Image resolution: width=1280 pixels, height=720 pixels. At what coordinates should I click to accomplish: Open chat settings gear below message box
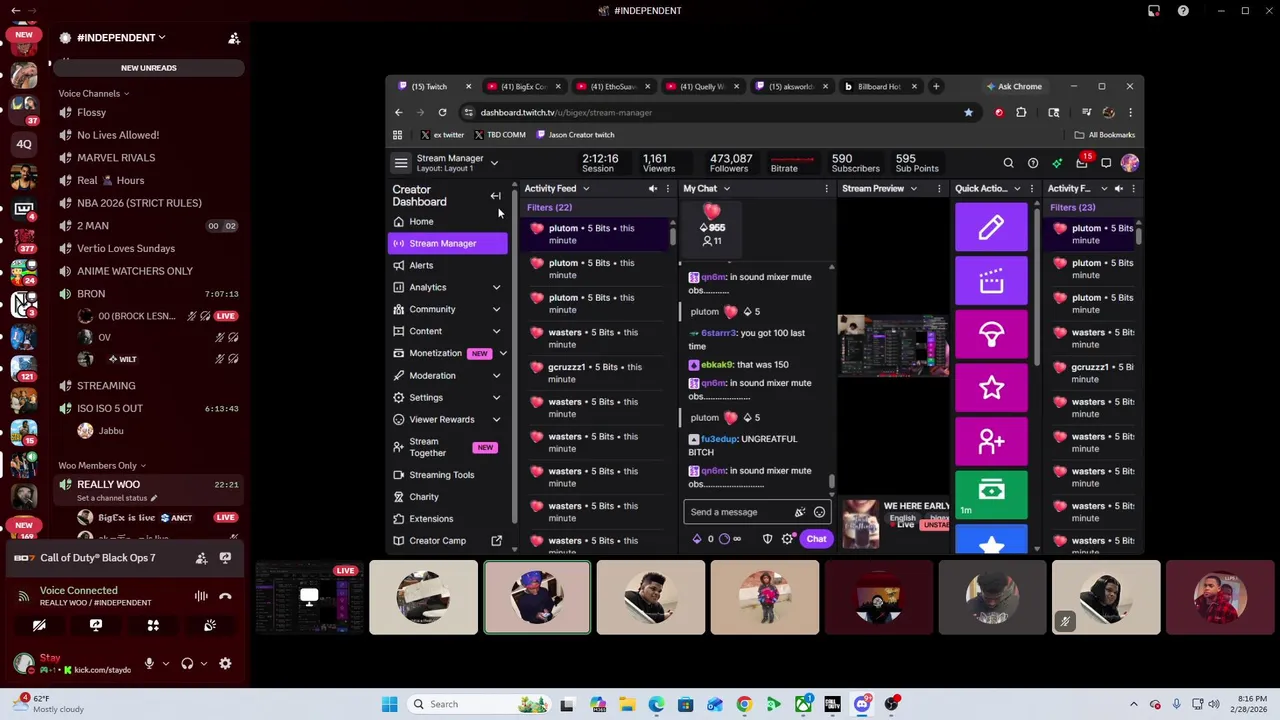point(788,539)
